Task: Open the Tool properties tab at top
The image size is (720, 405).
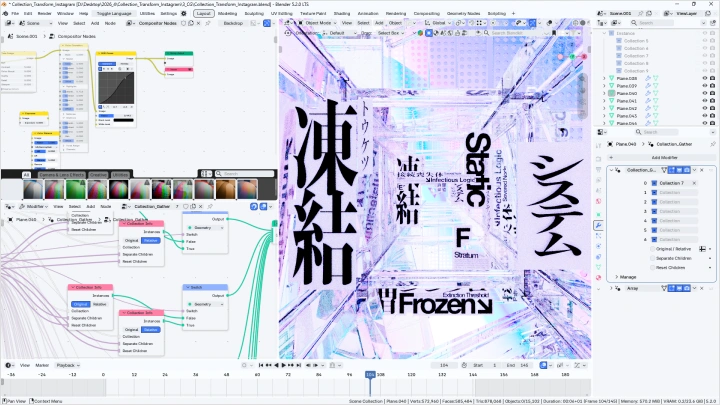Action: click(x=598, y=145)
